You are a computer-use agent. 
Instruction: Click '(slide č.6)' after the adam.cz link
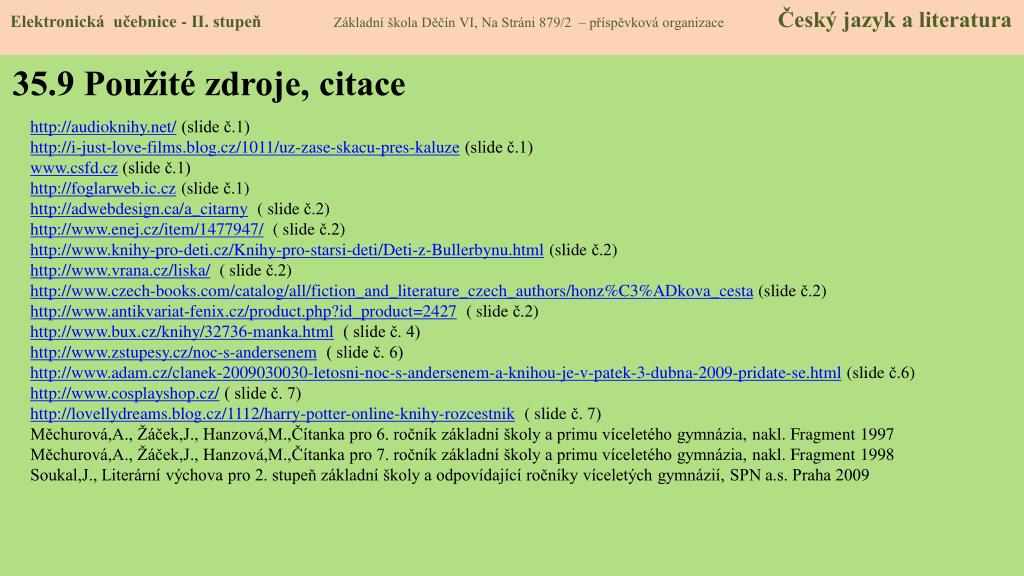[x=880, y=373]
